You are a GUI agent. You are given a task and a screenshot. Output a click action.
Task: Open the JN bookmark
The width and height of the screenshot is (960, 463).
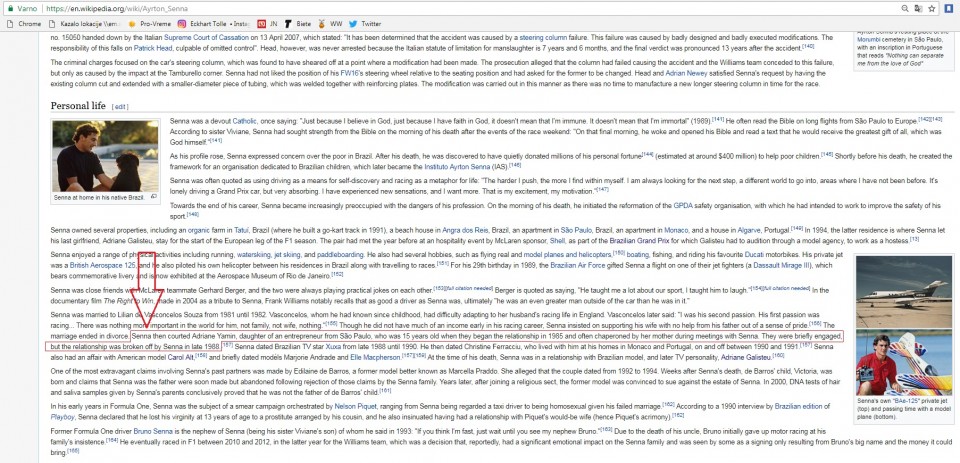267,24
